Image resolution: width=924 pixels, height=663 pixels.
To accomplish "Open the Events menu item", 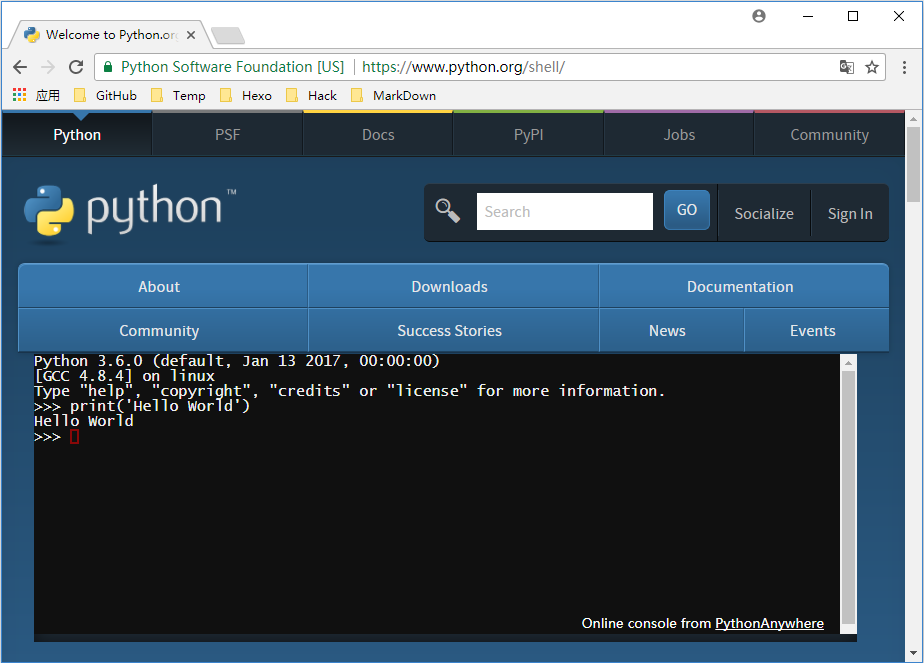I will pos(816,331).
